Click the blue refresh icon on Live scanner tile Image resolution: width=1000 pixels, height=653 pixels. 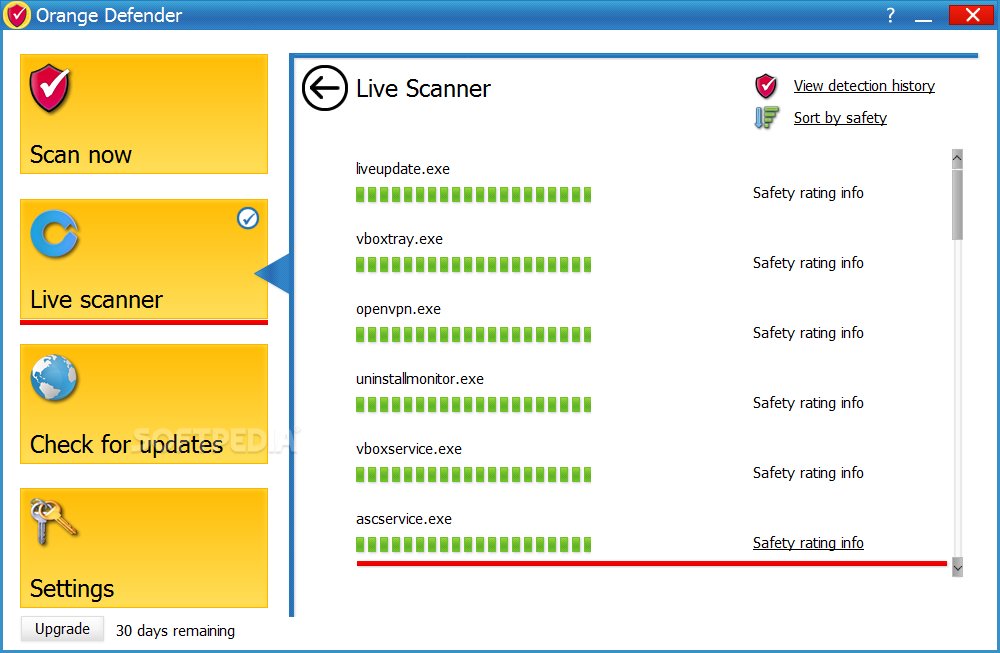click(x=54, y=233)
